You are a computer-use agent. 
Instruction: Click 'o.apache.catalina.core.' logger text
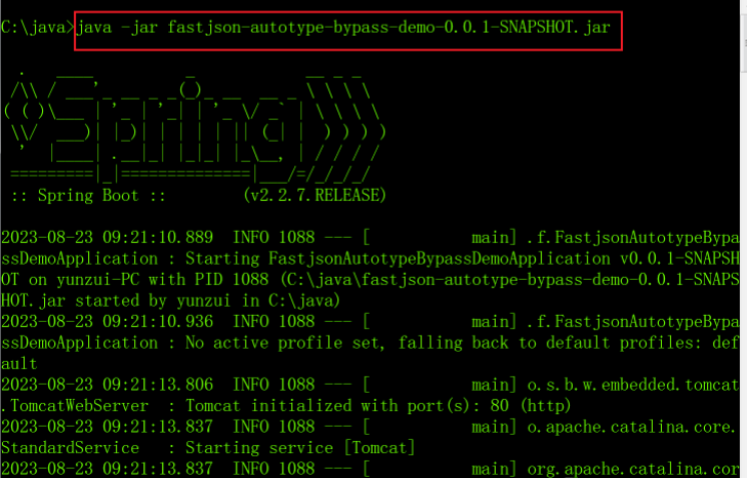(x=631, y=427)
